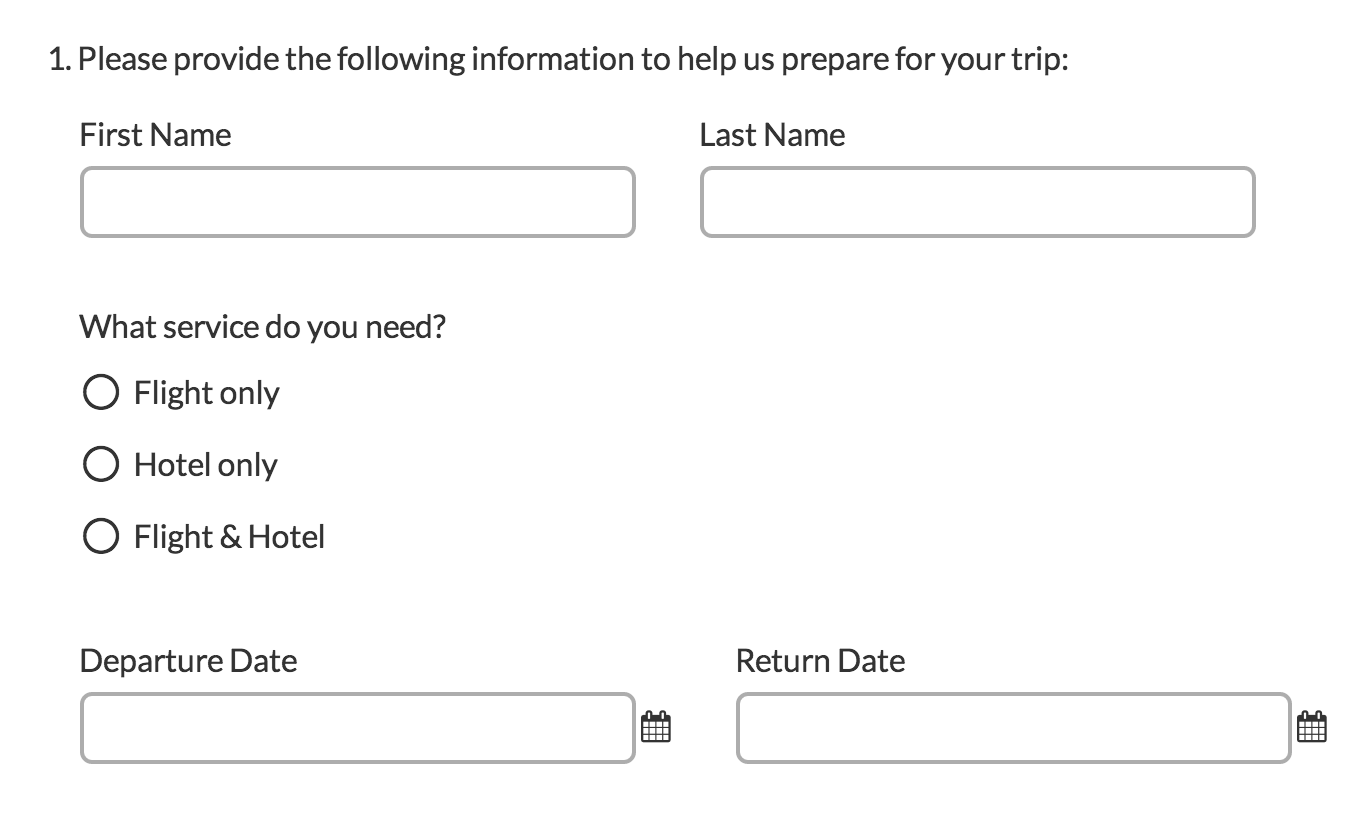Click the "Return Date" field label
Image resolution: width=1368 pixels, height=826 pixels.
[x=820, y=661]
